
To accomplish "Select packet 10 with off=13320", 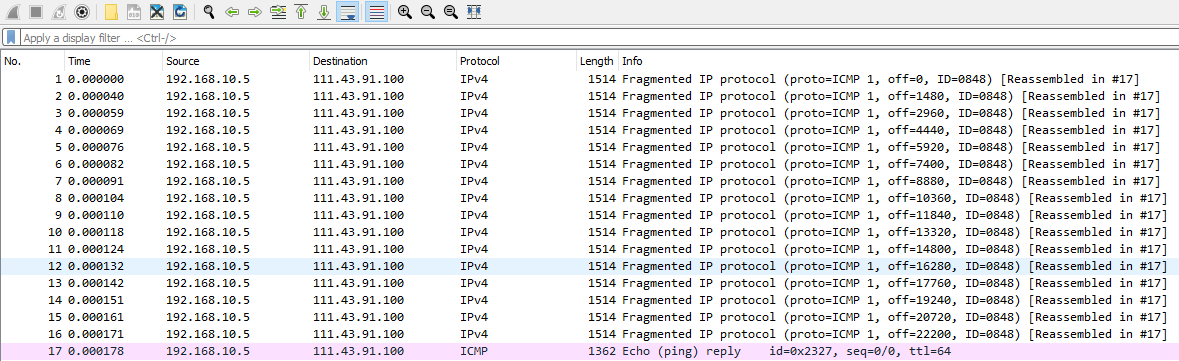I will pyautogui.click(x=590, y=232).
